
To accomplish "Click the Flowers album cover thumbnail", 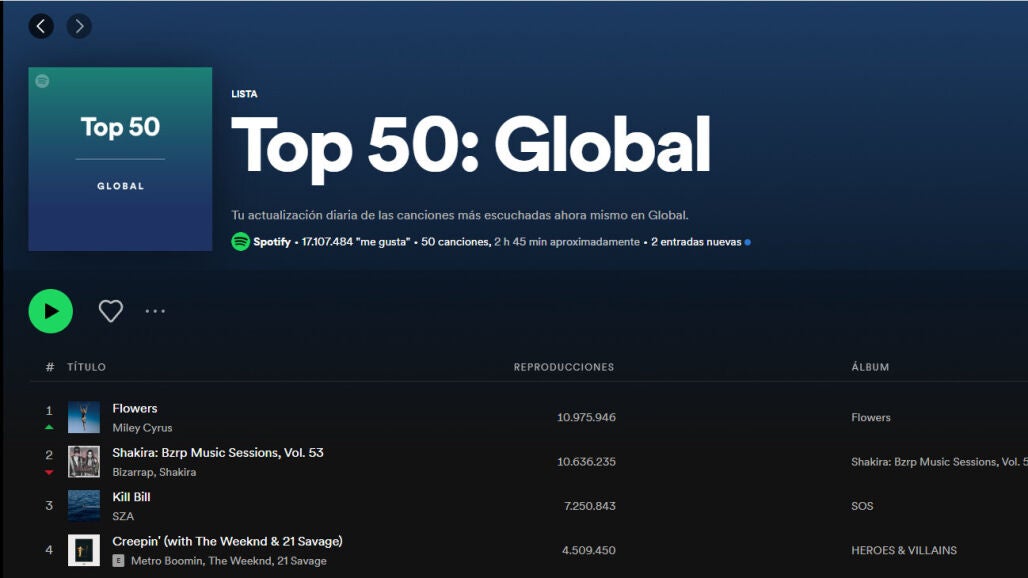I will pyautogui.click(x=84, y=417).
